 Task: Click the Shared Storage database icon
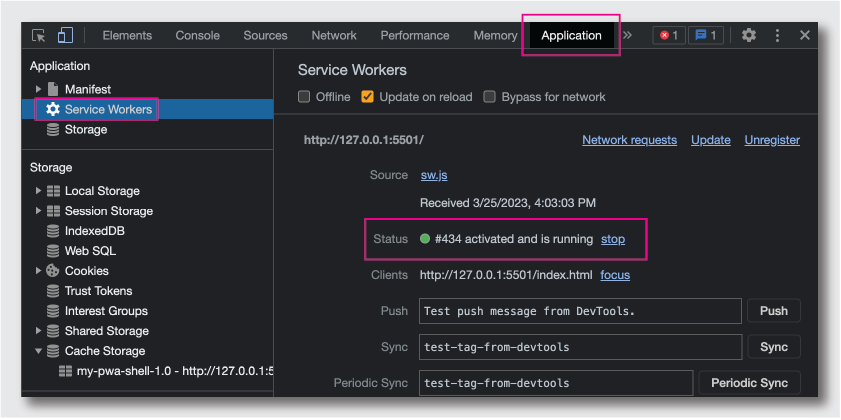(x=53, y=330)
